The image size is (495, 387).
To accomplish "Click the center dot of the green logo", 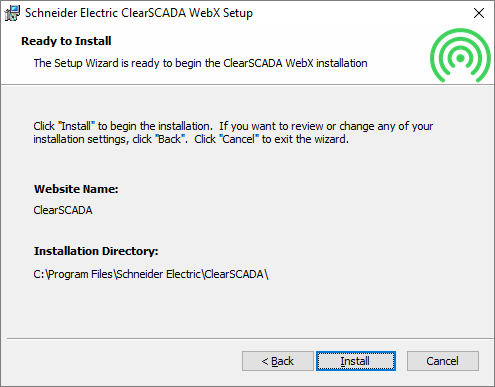I will point(460,58).
